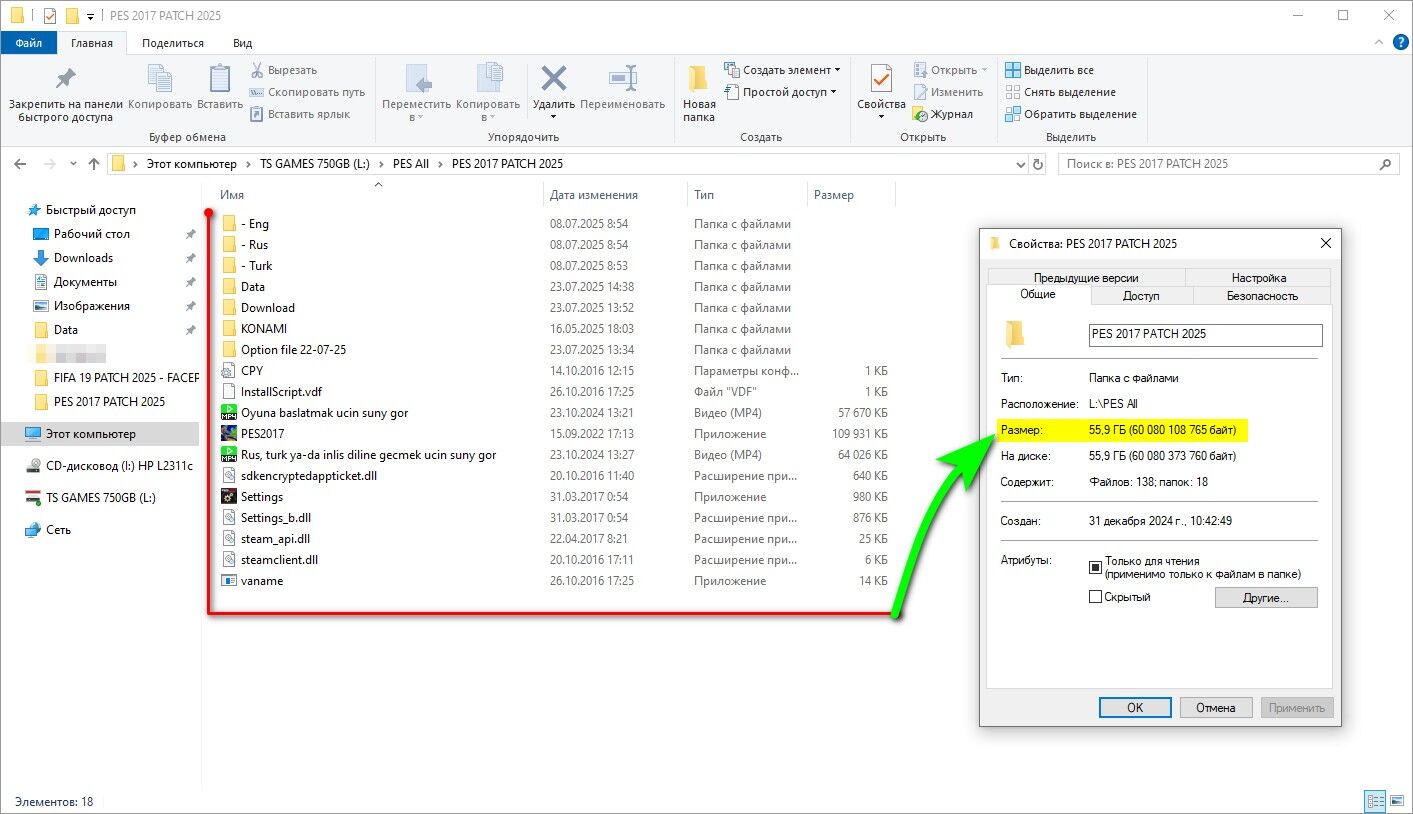Open the Customize Quick Access Toolbar dropdown
The image size is (1413, 814).
(x=90, y=16)
